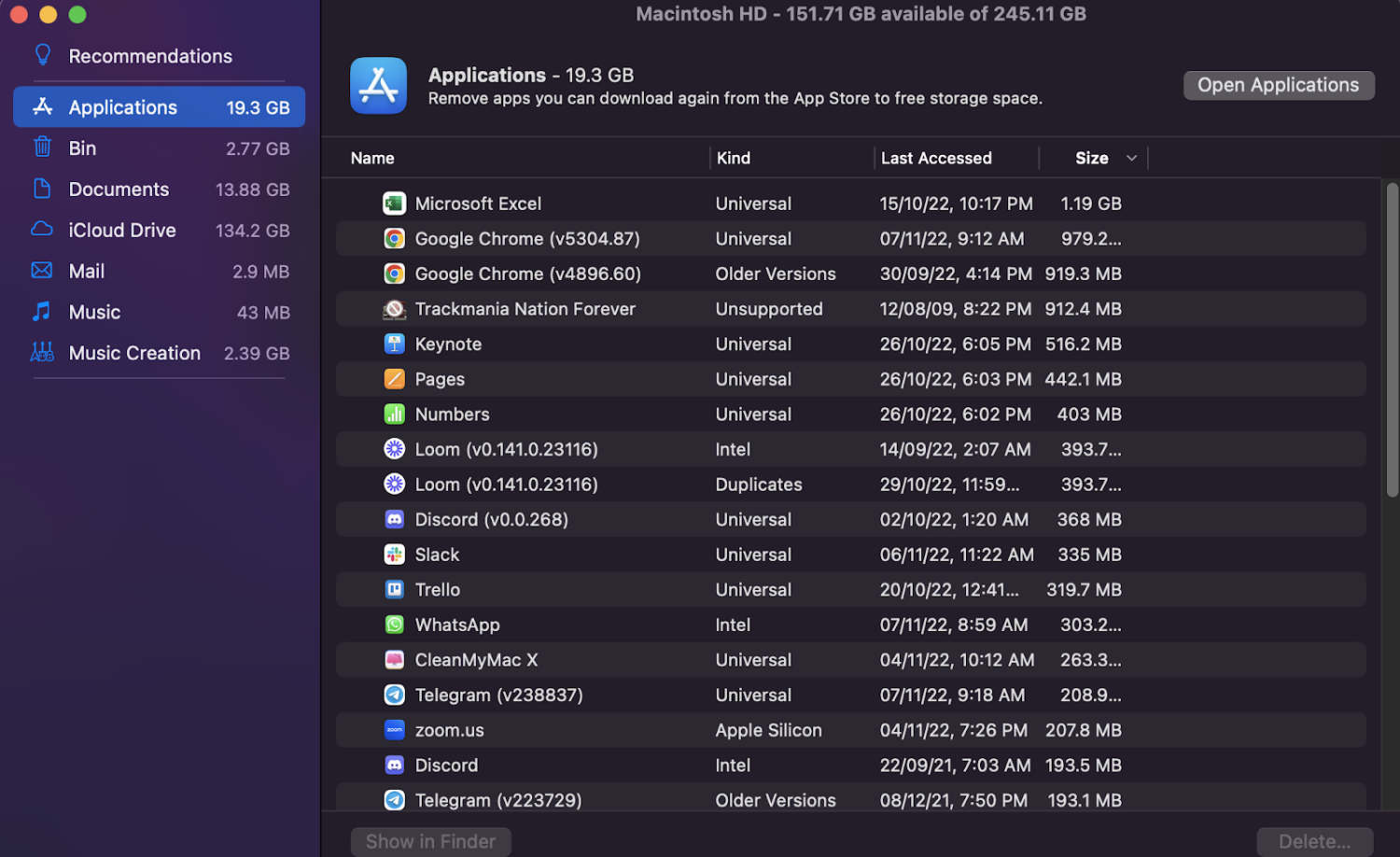
Task: Click the Microsoft Excel app icon
Action: pos(394,204)
